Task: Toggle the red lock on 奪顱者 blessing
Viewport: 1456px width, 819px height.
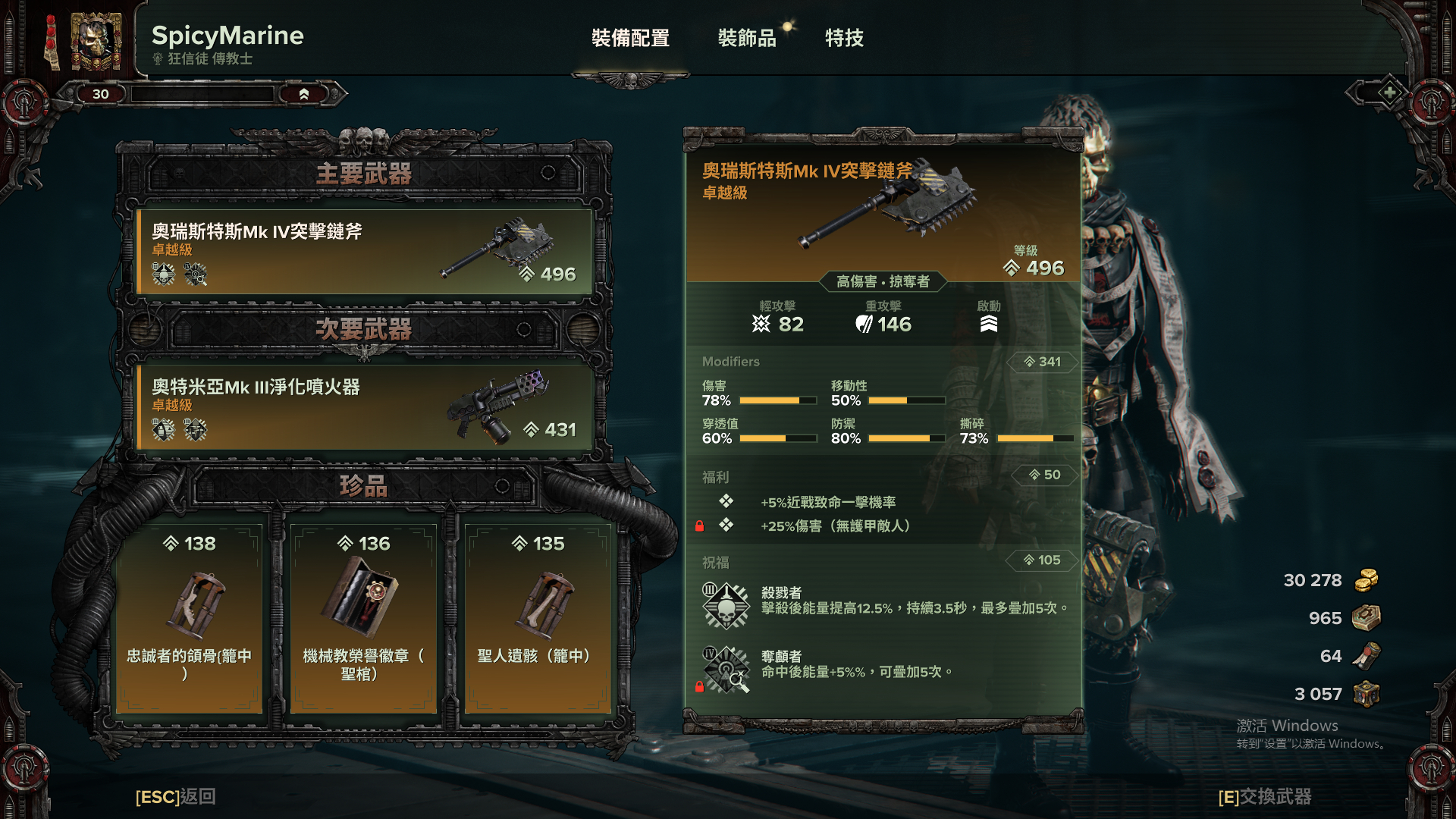Action: click(x=699, y=686)
